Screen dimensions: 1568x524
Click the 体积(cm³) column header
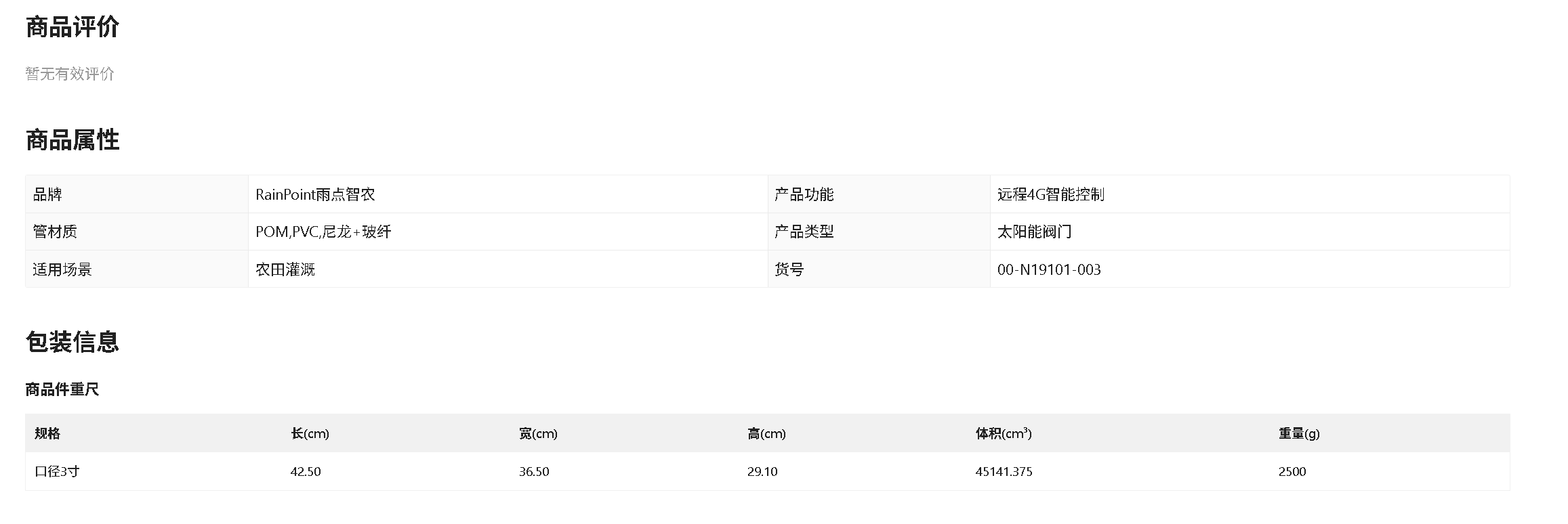tap(1004, 433)
